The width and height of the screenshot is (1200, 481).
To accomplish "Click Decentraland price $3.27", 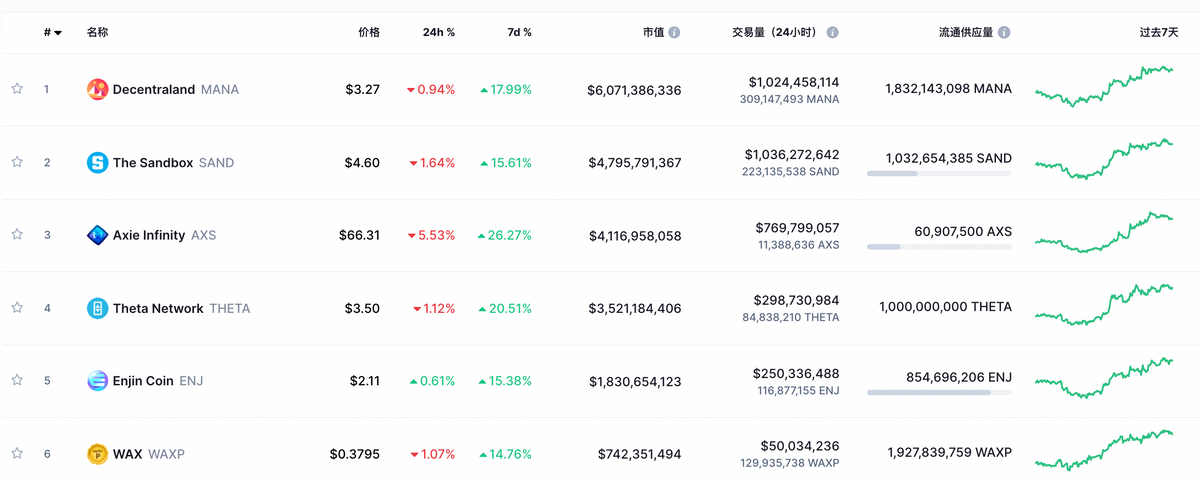I will pyautogui.click(x=363, y=89).
